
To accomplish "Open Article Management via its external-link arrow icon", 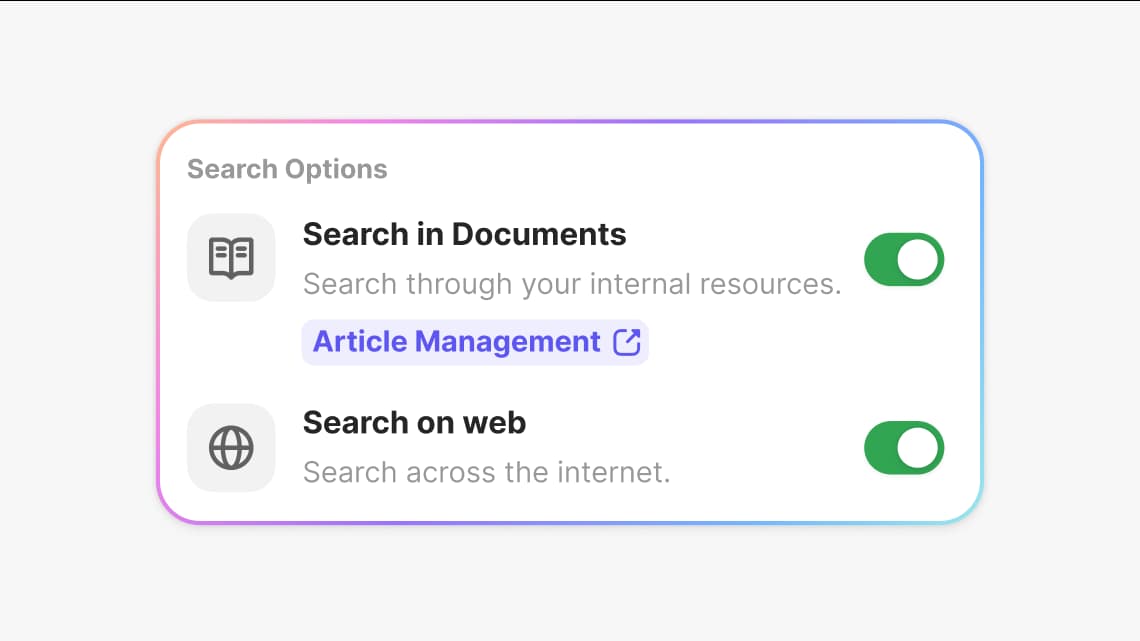I will (x=627, y=341).
